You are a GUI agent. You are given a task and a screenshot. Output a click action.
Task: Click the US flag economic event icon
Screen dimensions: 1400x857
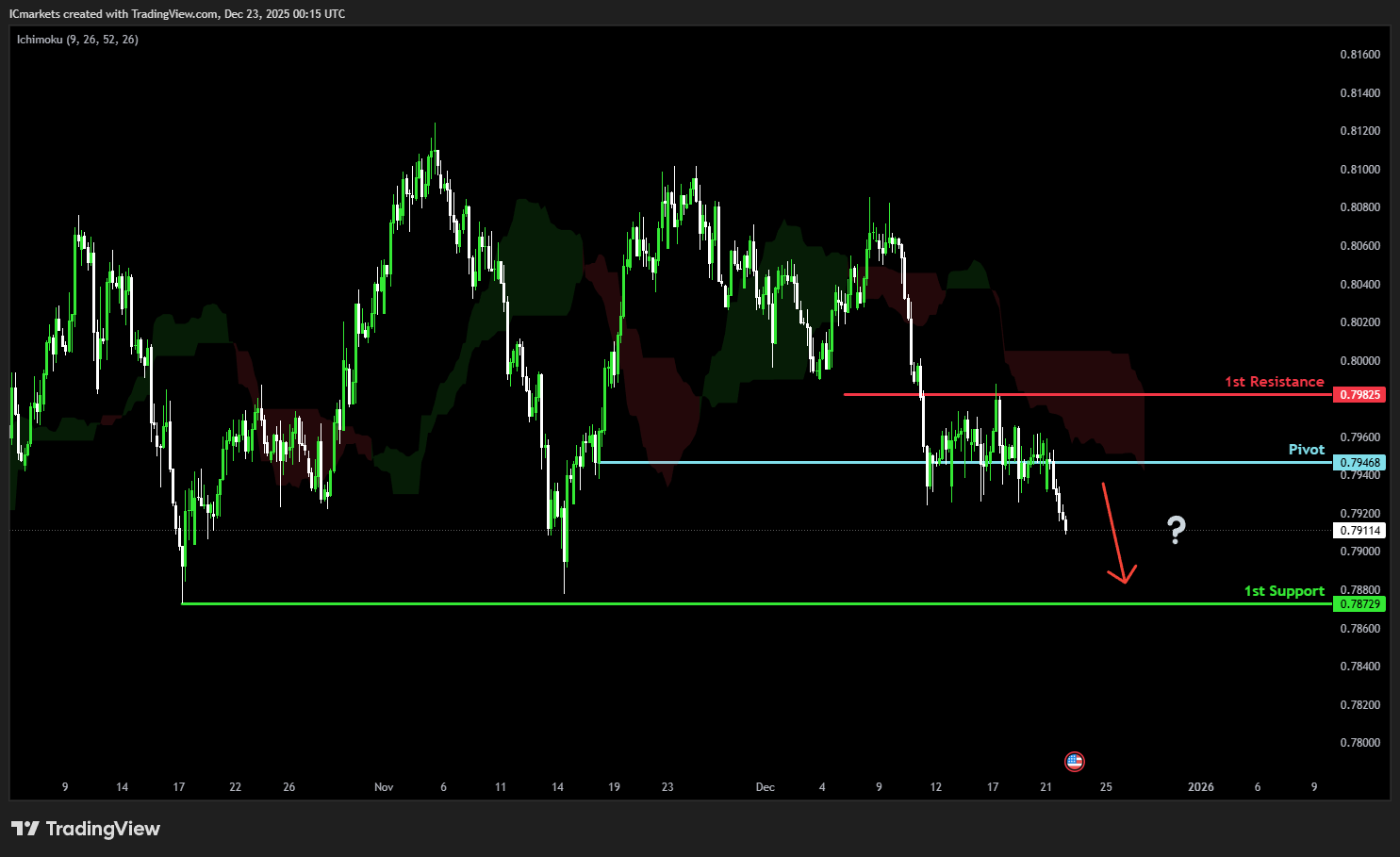click(x=1074, y=761)
